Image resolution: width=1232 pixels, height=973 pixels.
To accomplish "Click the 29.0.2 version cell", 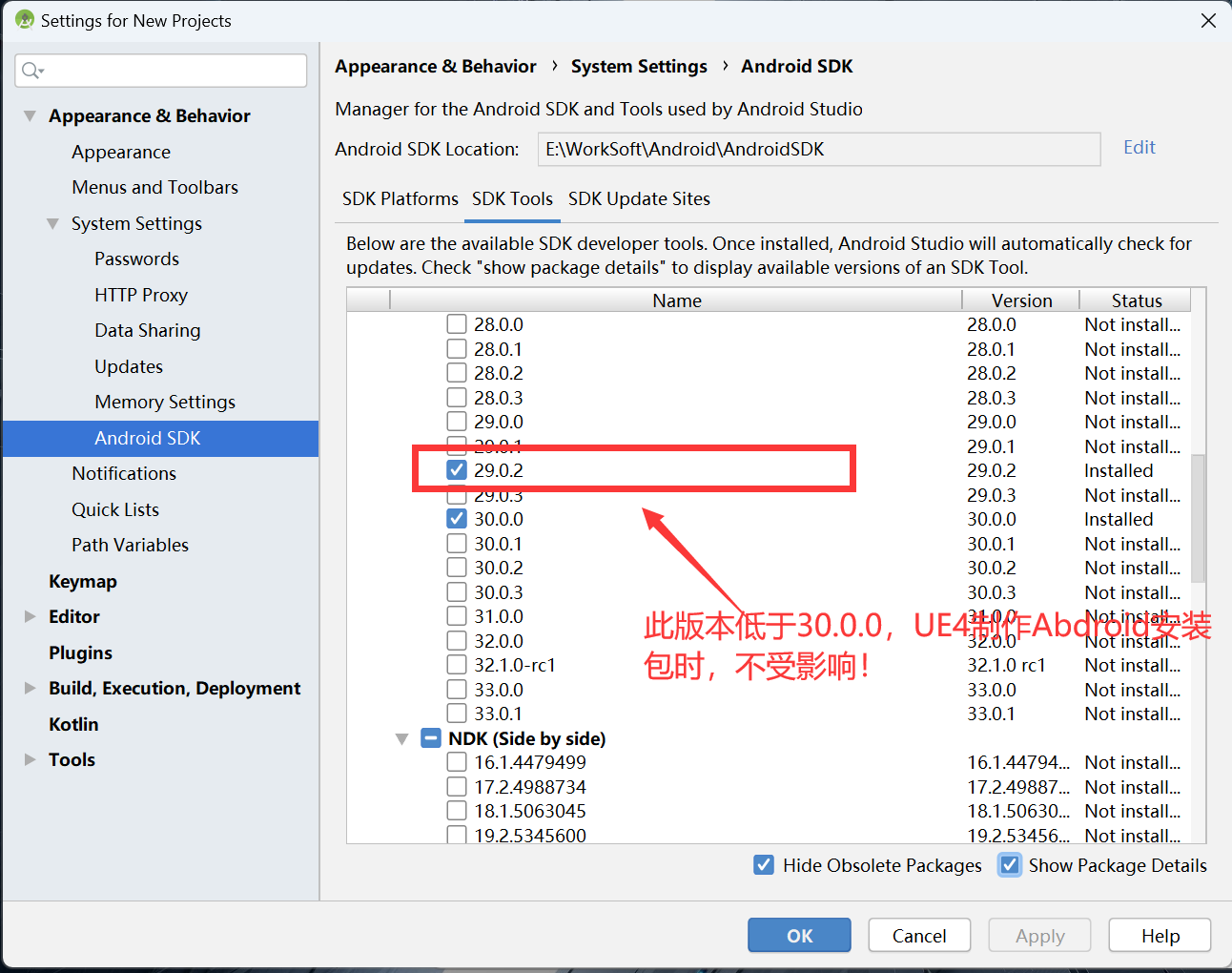I will pos(992,470).
